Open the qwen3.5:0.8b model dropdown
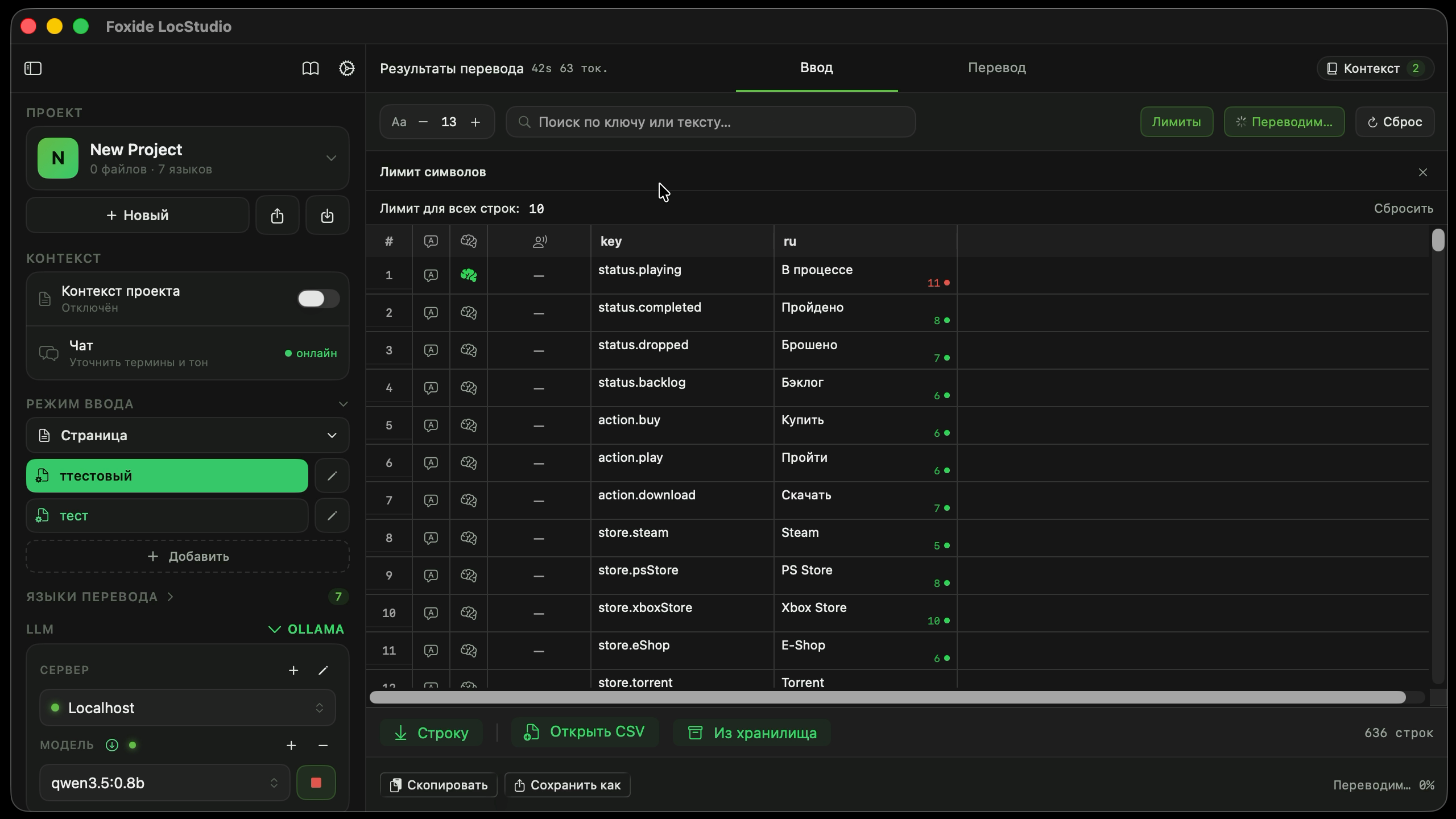Screen dimensions: 1456x819 coord(165,783)
